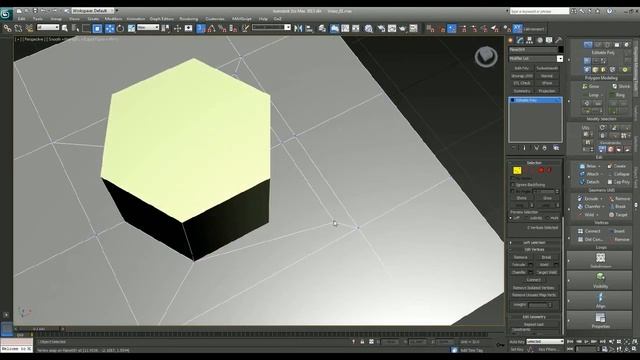Open the Rendering menu
The image size is (640, 360).
189,19
